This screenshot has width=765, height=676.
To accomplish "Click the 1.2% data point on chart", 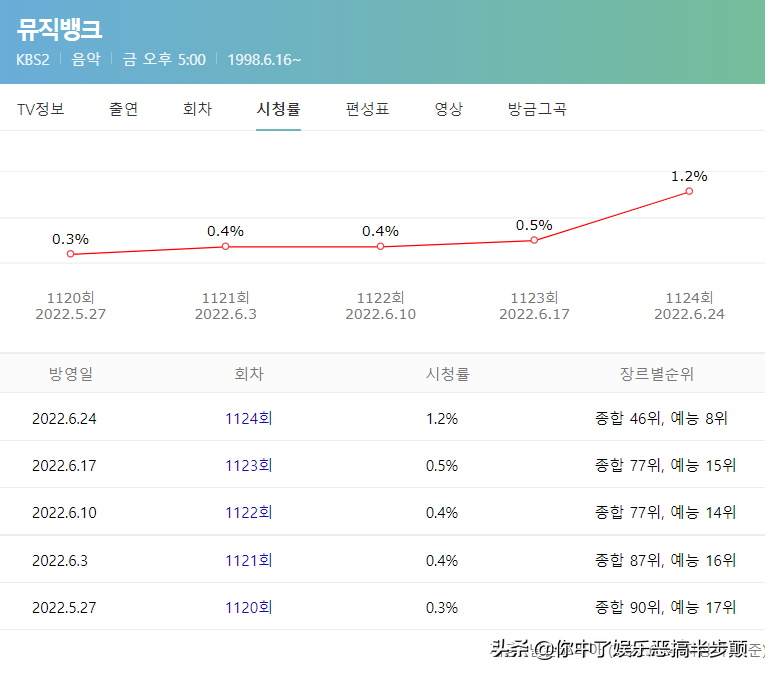I will (x=689, y=191).
